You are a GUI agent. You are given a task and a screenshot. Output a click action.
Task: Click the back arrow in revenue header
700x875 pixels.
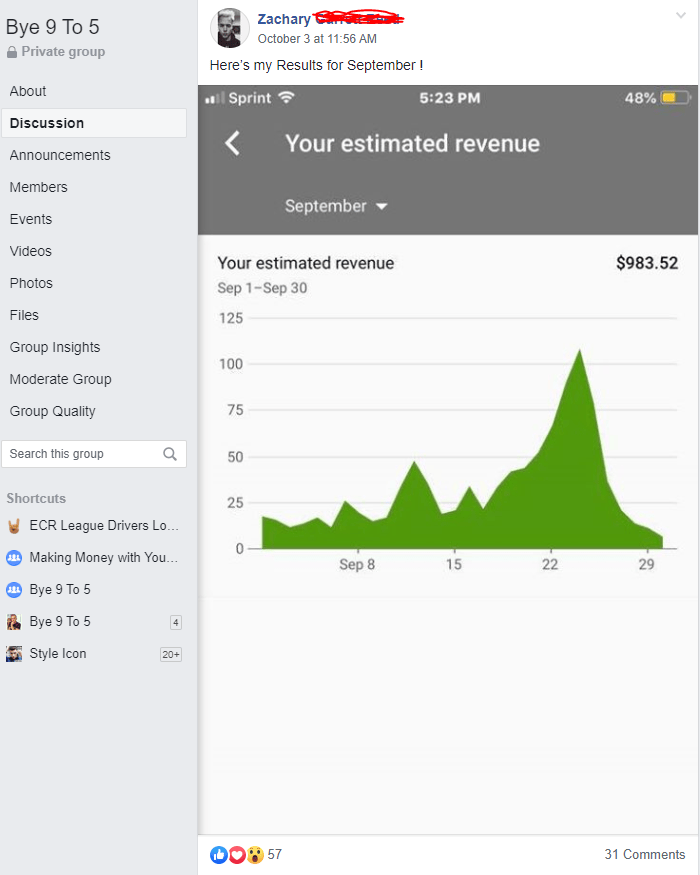tap(232, 143)
